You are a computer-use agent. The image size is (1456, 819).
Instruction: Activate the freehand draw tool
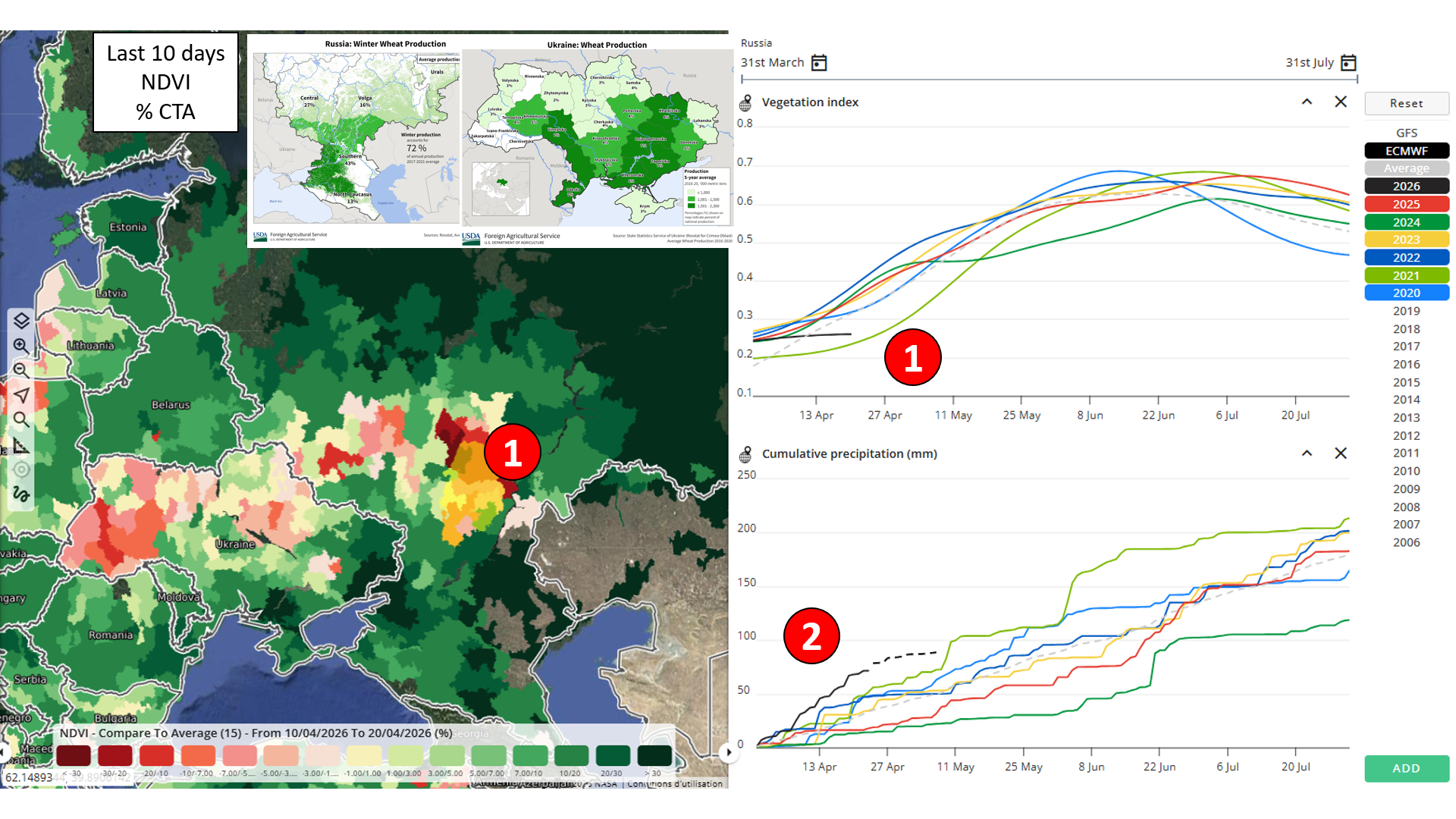(x=21, y=494)
